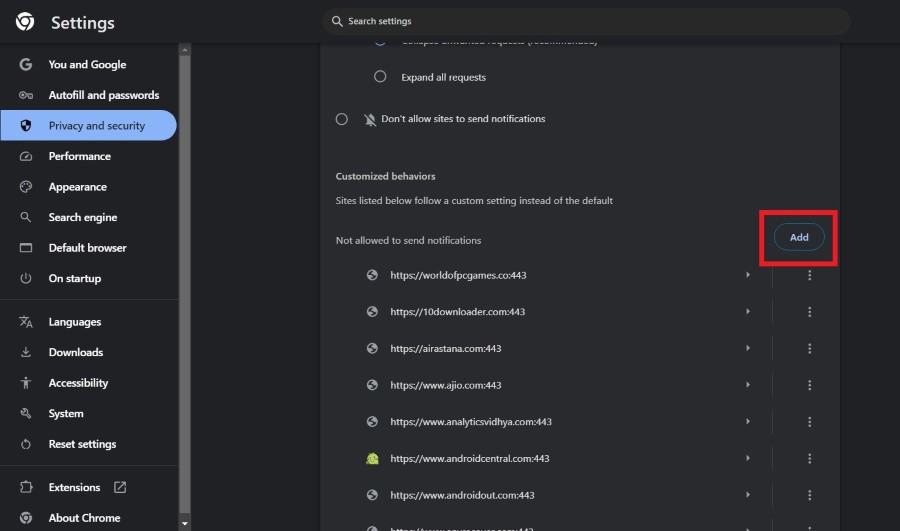
Task: Expand the 10downloader.com site details arrow
Action: [748, 311]
